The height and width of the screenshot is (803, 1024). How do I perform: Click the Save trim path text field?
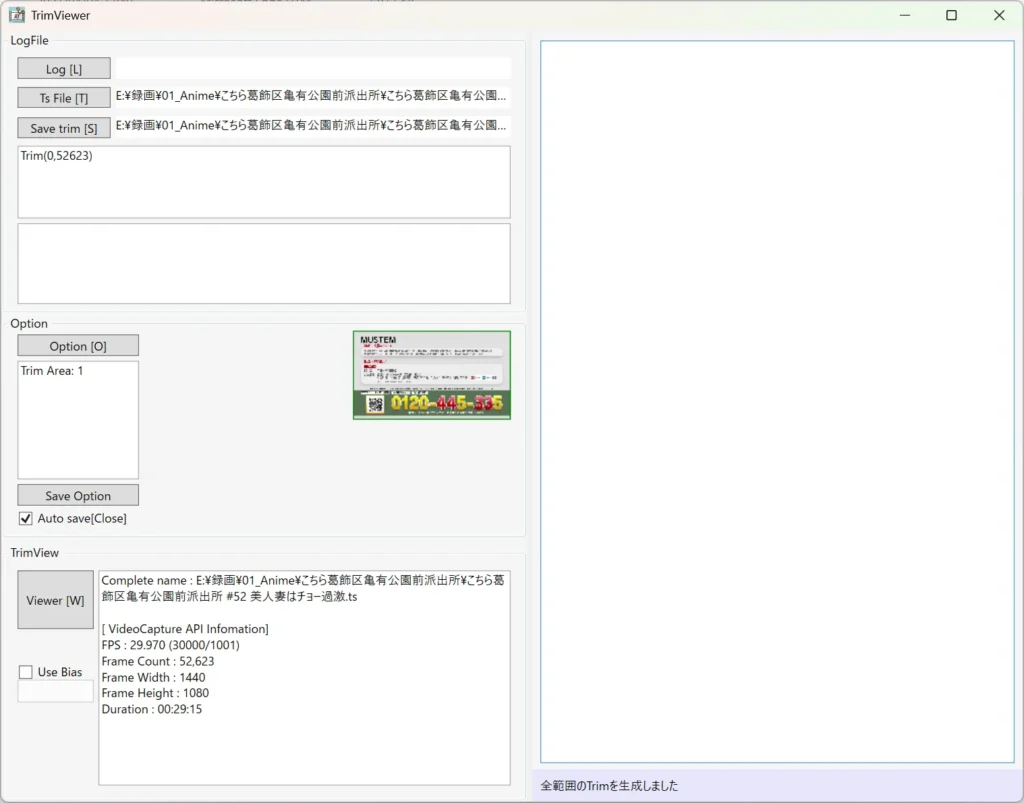(x=312, y=126)
